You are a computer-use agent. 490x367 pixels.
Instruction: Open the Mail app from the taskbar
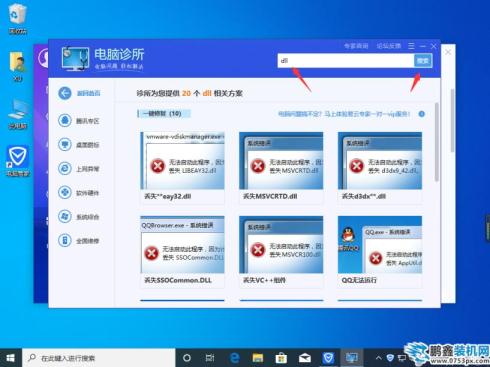point(305,358)
